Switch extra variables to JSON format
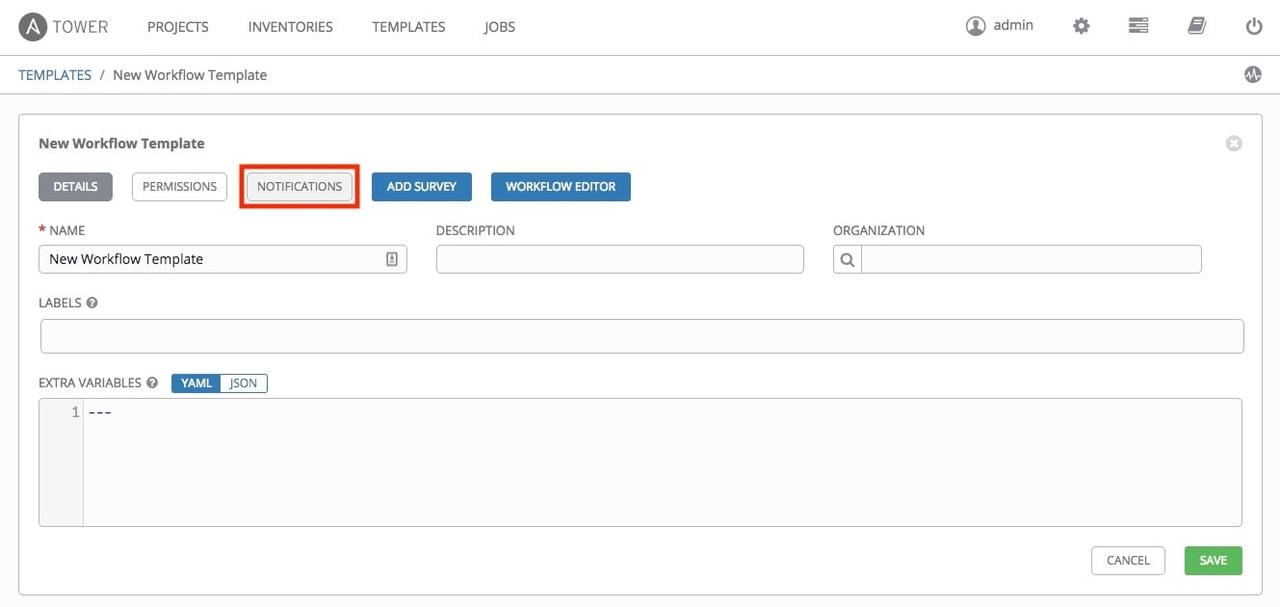The width and height of the screenshot is (1280, 607). tap(242, 382)
